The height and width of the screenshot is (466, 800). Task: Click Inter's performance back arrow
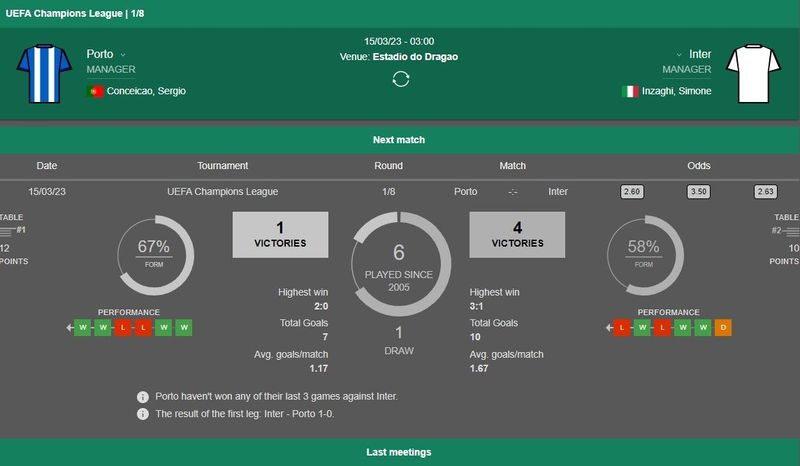pyautogui.click(x=609, y=328)
